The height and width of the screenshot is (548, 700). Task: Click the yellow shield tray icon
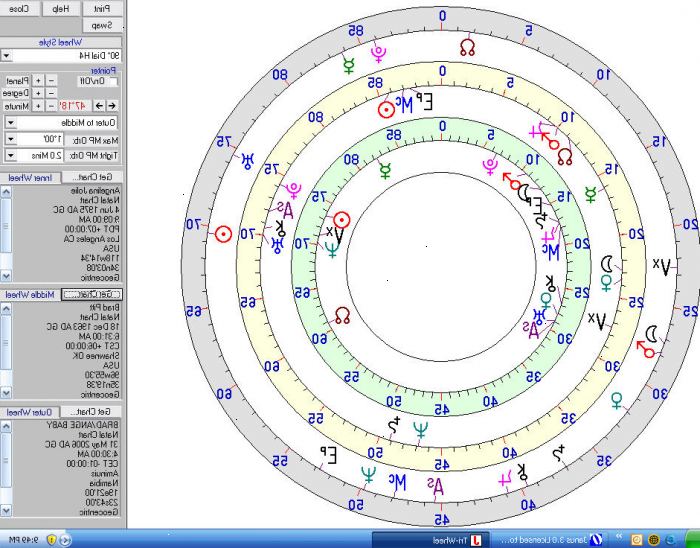click(x=51, y=540)
